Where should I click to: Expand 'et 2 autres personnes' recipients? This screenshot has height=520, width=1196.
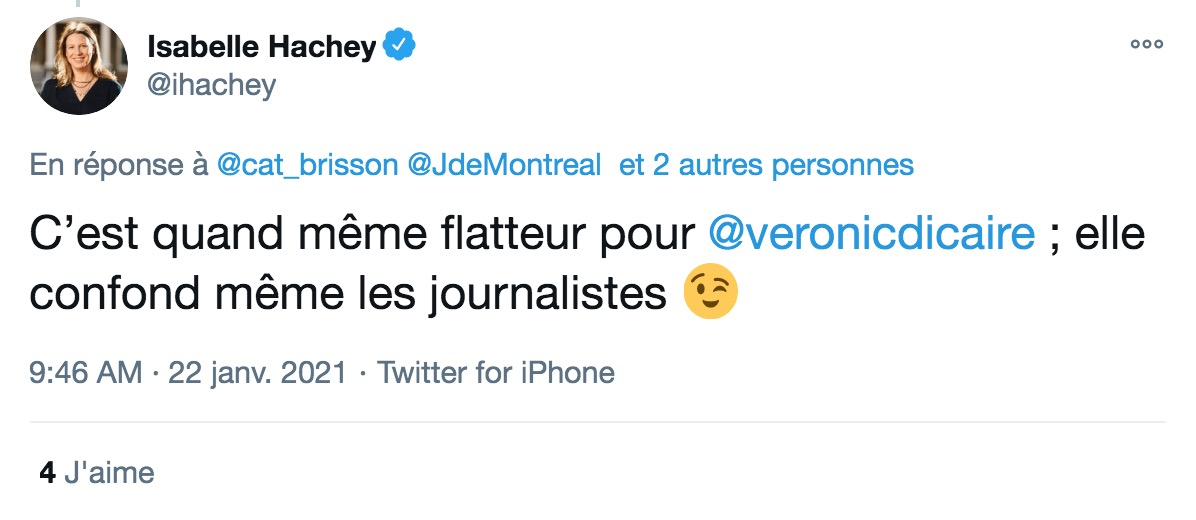coord(767,165)
